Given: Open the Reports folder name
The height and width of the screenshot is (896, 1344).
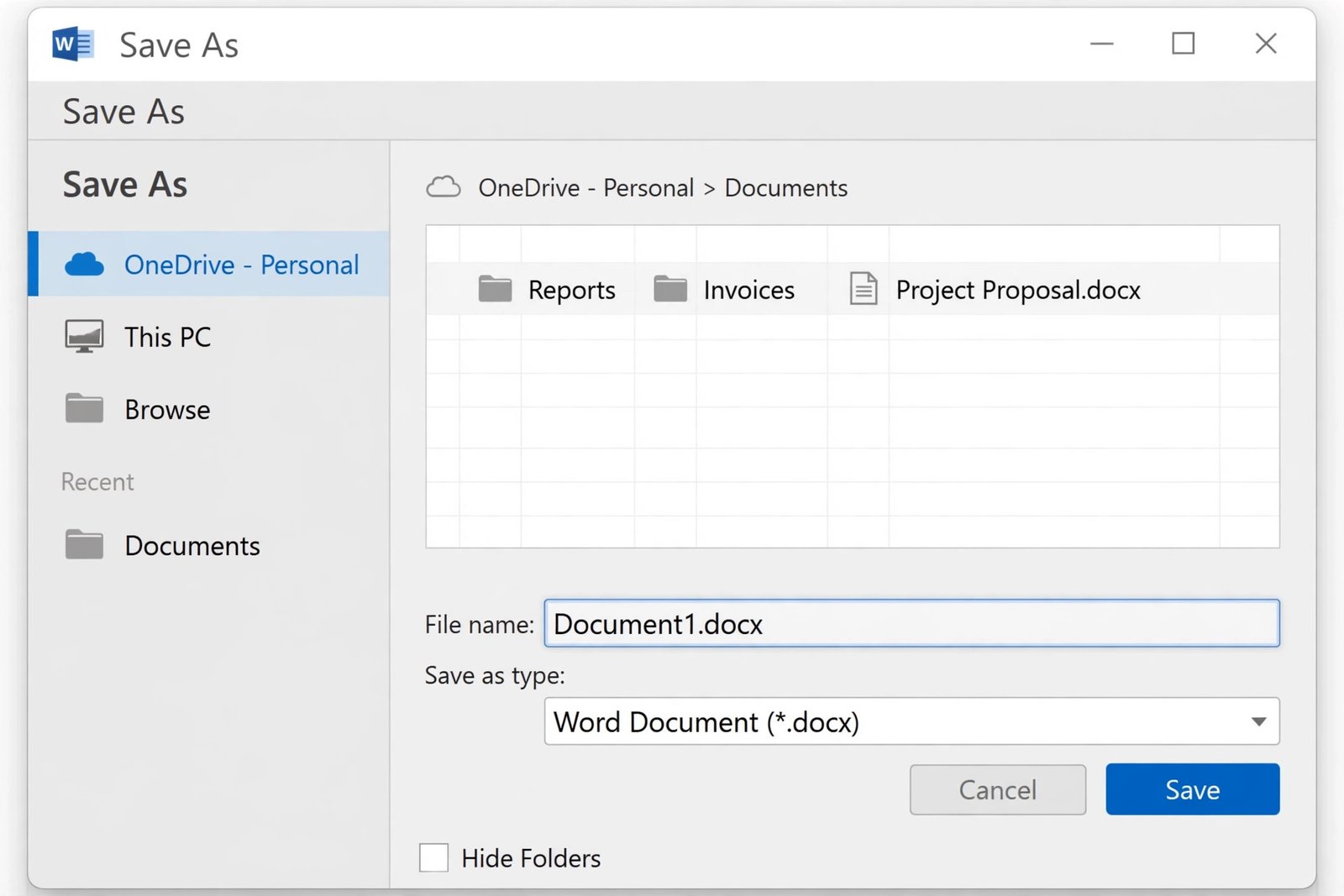Looking at the screenshot, I should (572, 290).
